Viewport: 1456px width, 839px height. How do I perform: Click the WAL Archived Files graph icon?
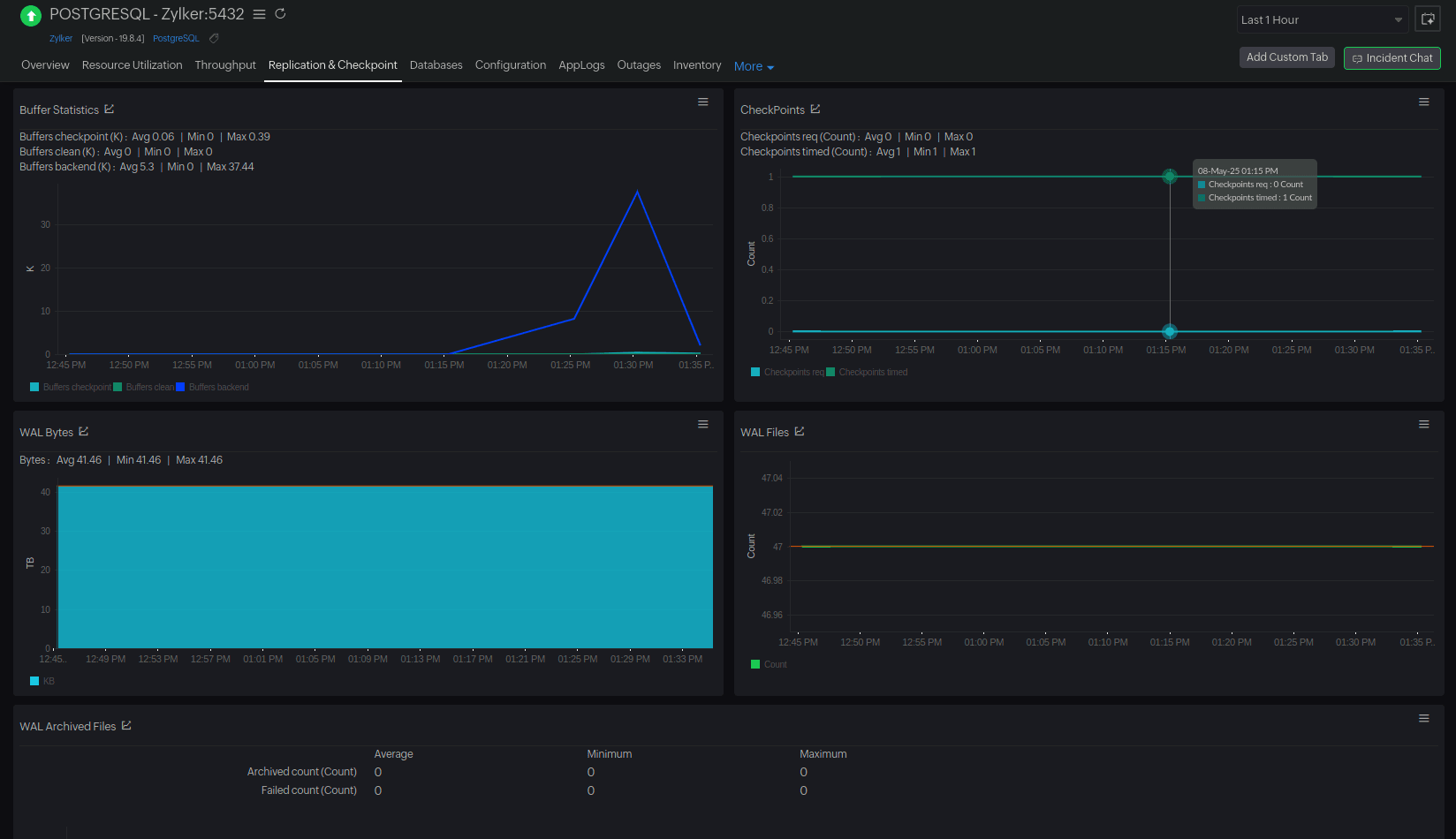click(x=126, y=726)
